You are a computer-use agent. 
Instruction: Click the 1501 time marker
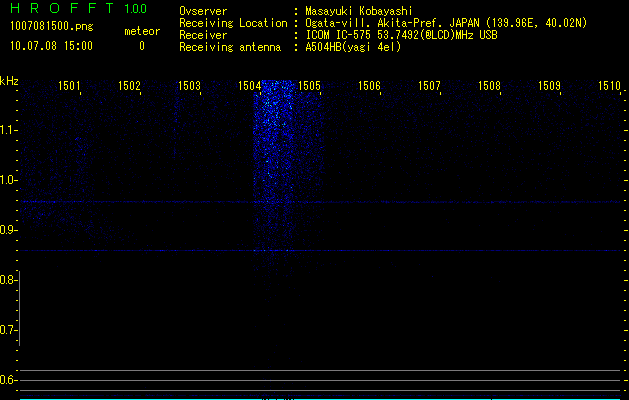pos(69,86)
